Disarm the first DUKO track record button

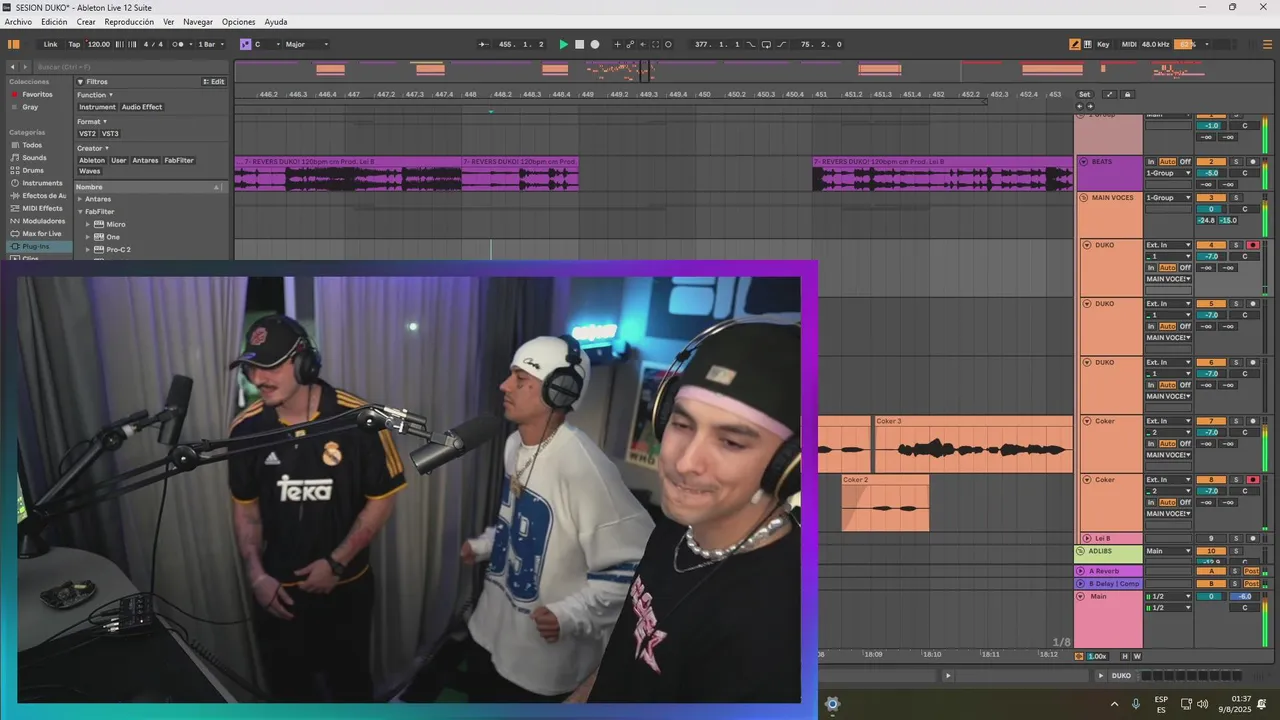pos(1252,245)
